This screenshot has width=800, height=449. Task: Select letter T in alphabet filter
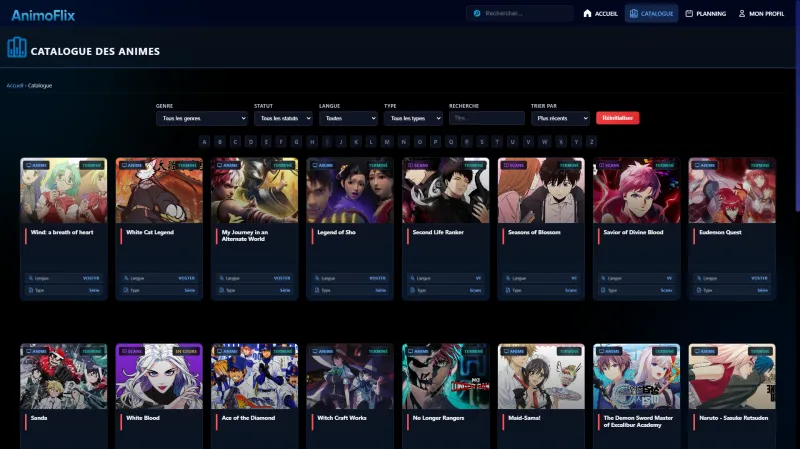click(x=497, y=142)
